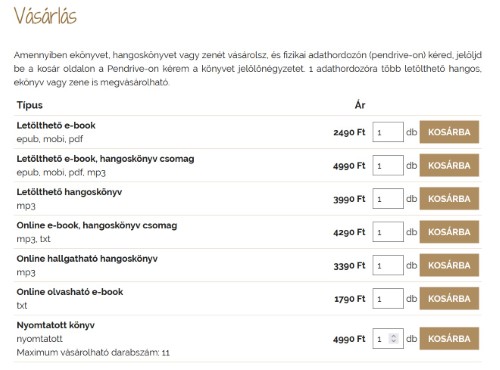Click quantity field for Nyomtatott könyv
Screen dimensions: 500x370
point(388,339)
